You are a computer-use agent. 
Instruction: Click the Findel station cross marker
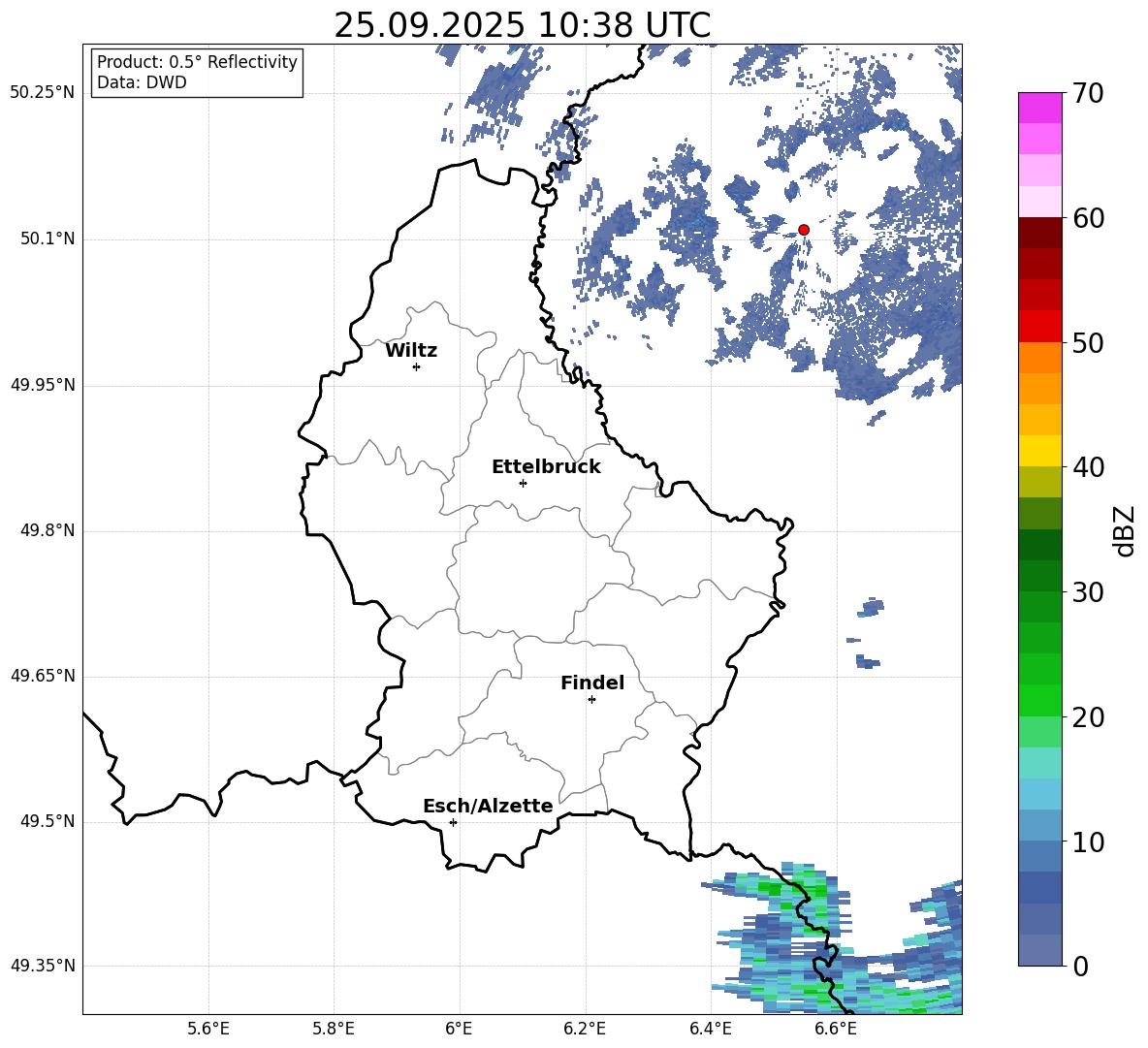click(x=591, y=700)
